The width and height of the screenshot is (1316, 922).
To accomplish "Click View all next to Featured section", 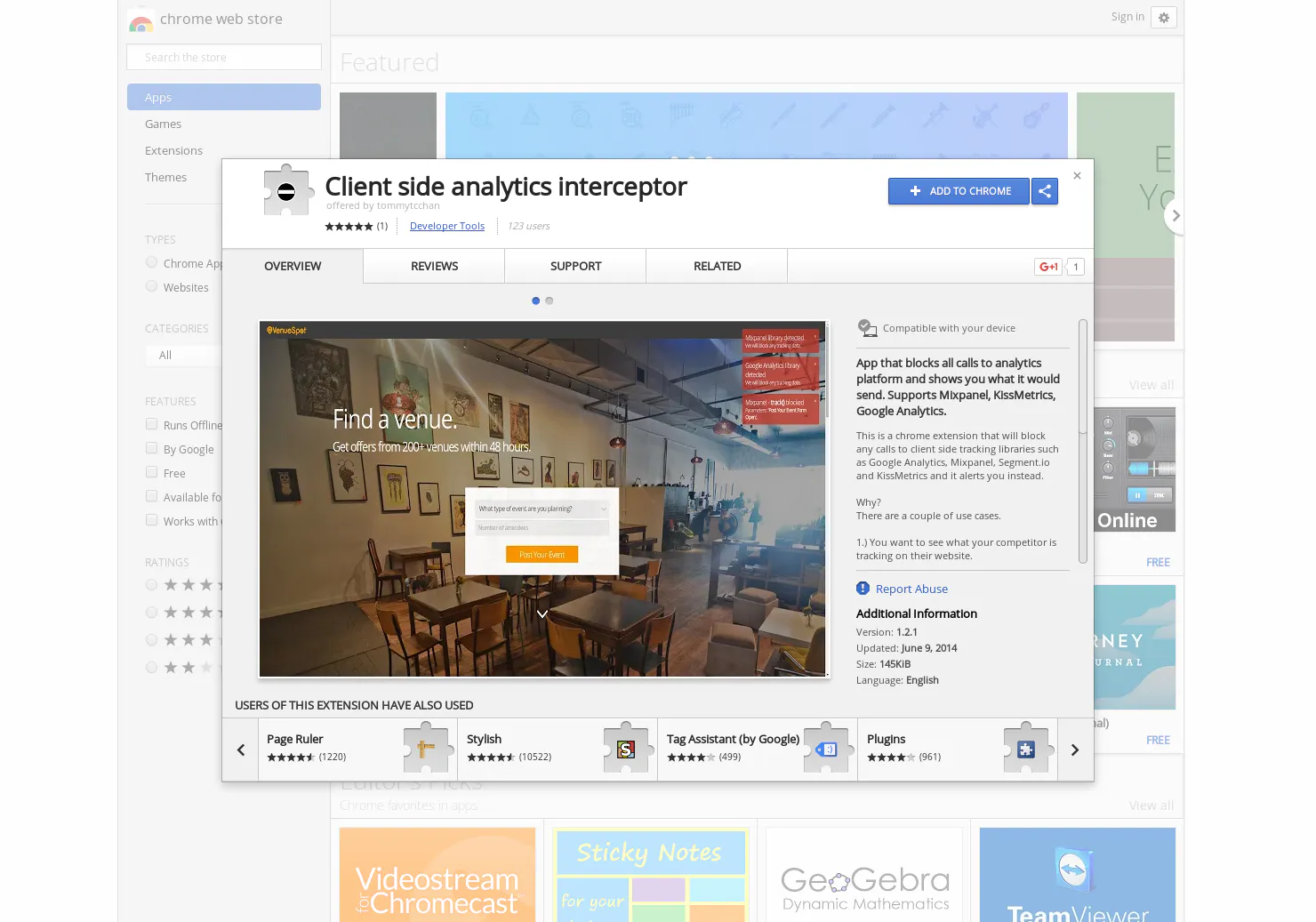I will pyautogui.click(x=1151, y=385).
